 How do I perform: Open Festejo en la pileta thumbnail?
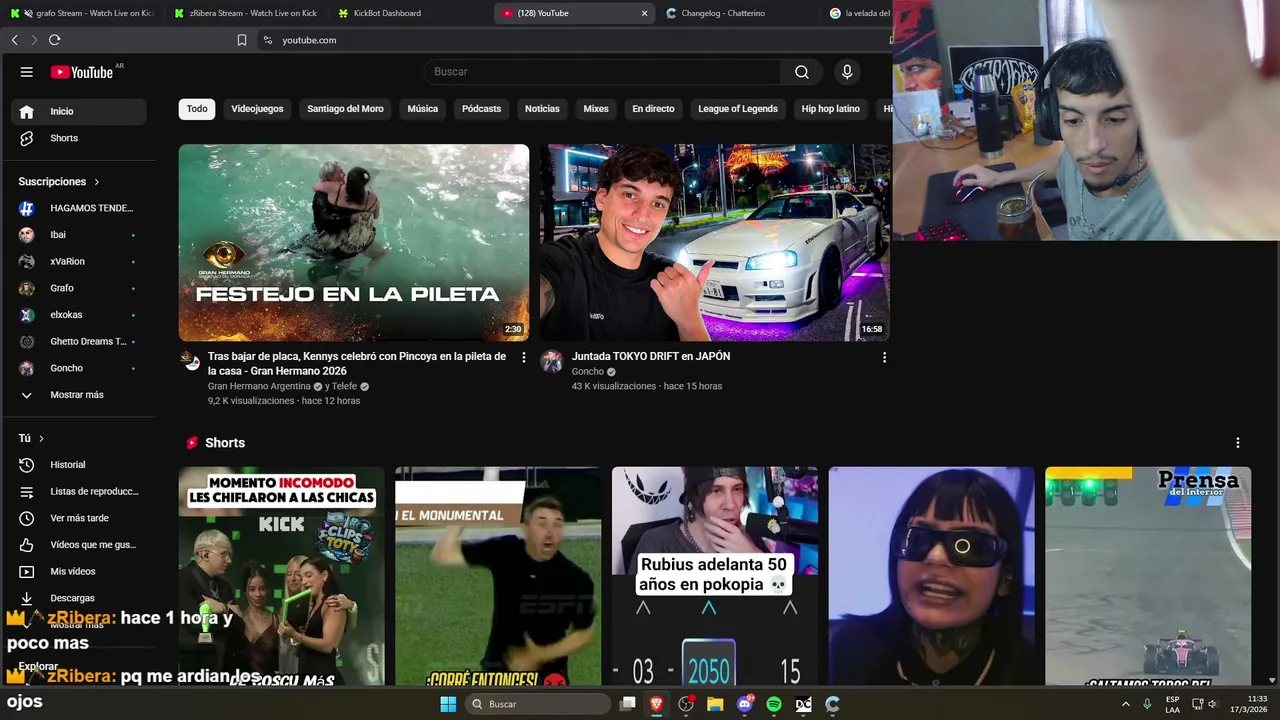click(354, 243)
